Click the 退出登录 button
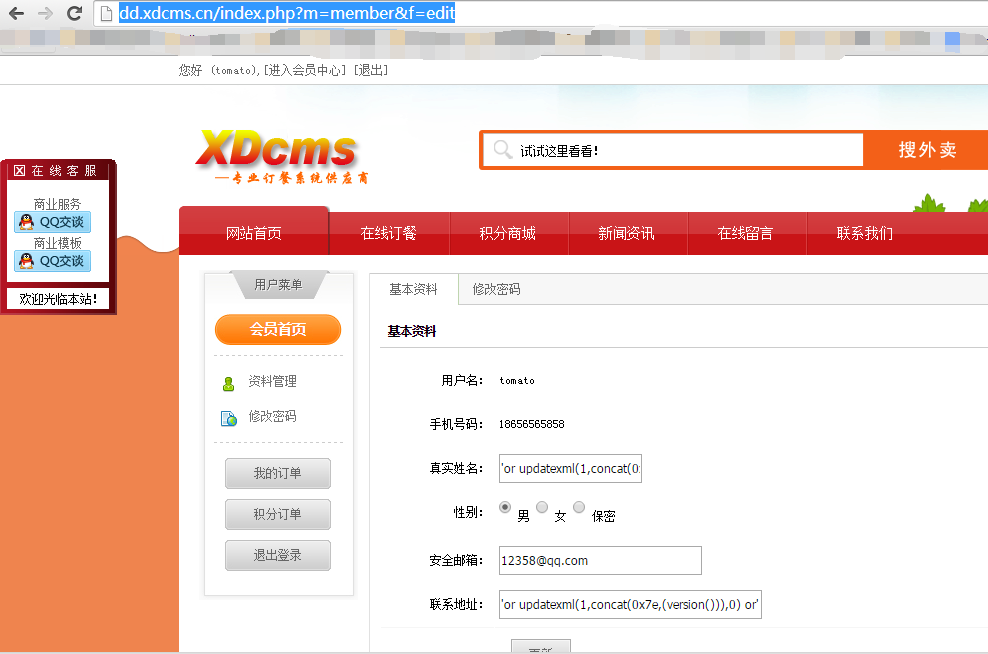Image resolution: width=988 pixels, height=654 pixels. [278, 555]
